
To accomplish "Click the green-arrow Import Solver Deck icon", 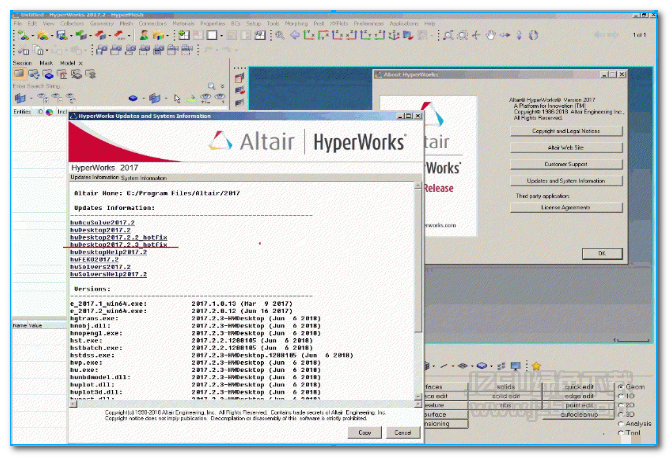I will pos(80,35).
